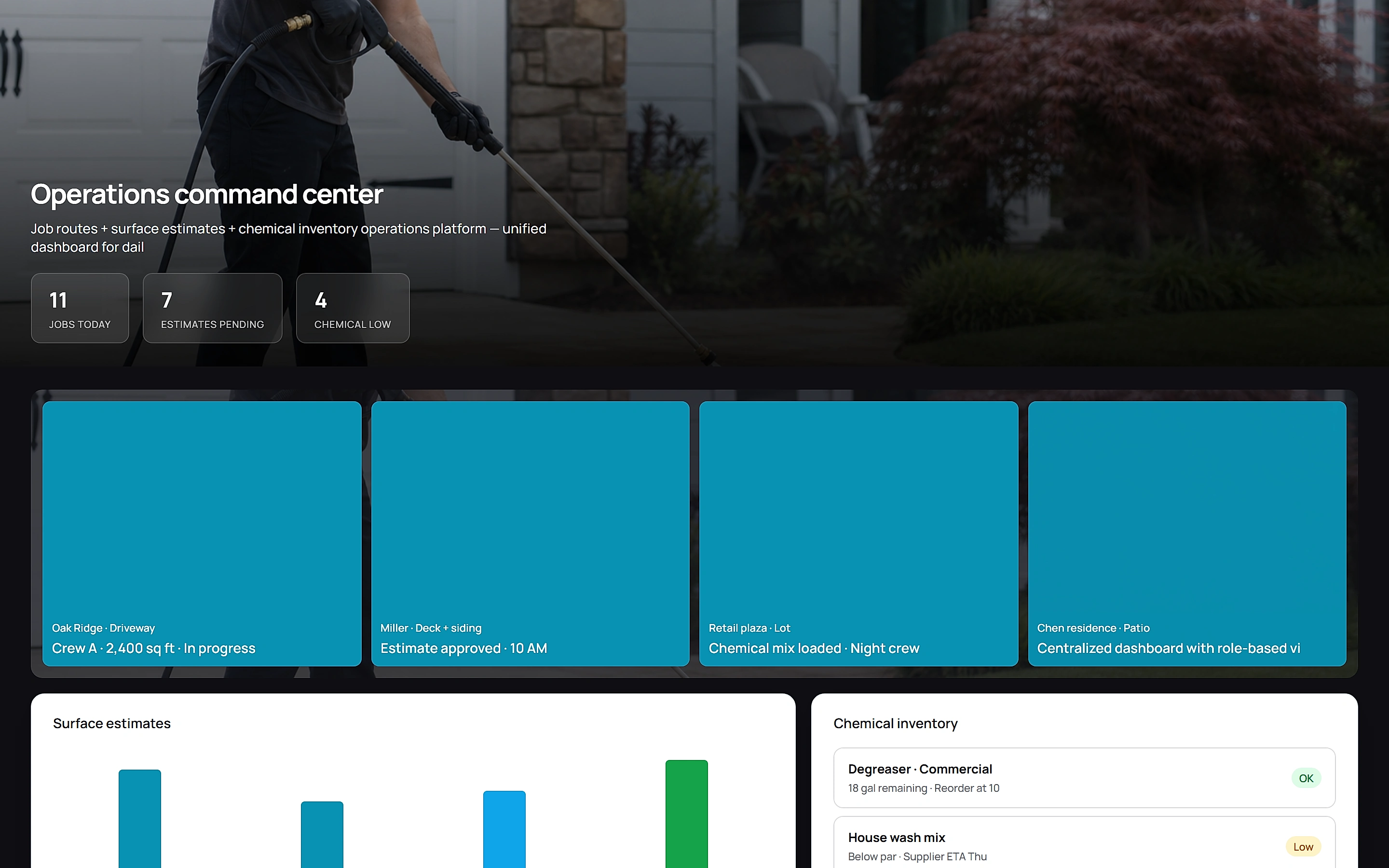Click the Surface estimates panel title
1389x868 pixels.
(x=112, y=723)
